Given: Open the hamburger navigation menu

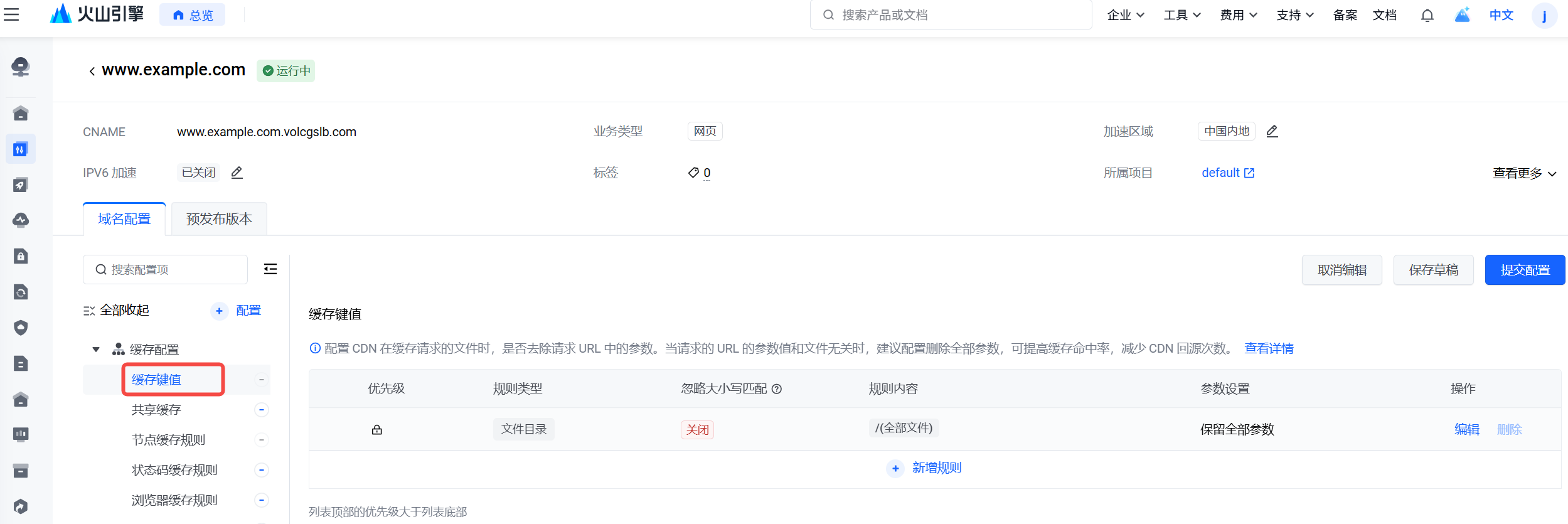Looking at the screenshot, I should coord(11,14).
